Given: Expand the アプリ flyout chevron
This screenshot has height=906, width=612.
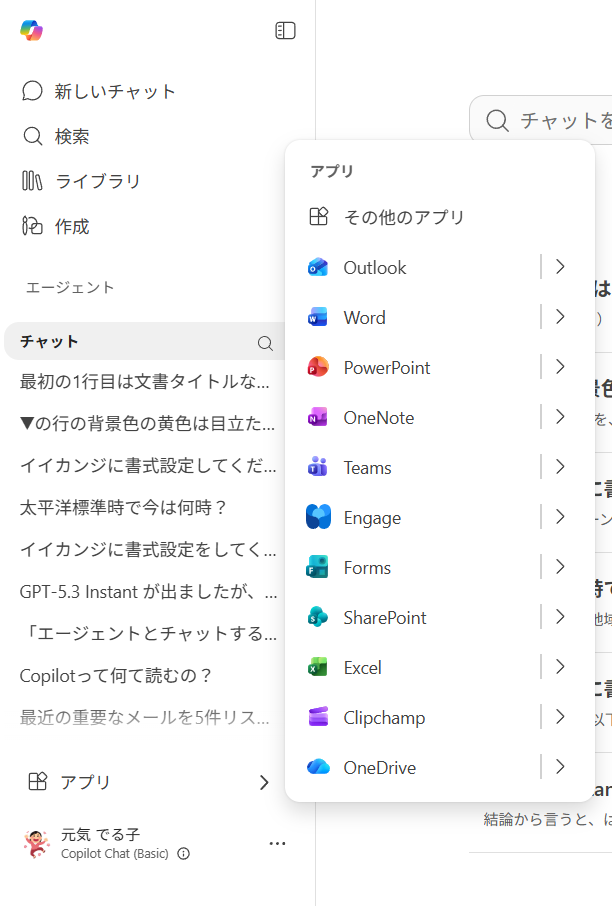Looking at the screenshot, I should click(264, 782).
